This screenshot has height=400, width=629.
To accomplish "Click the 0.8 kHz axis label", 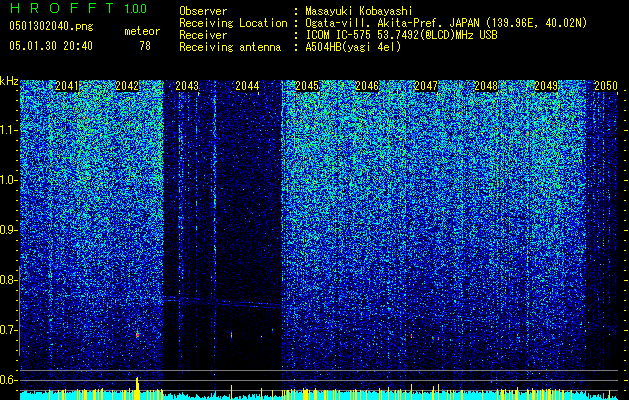I will click(x=9, y=280).
